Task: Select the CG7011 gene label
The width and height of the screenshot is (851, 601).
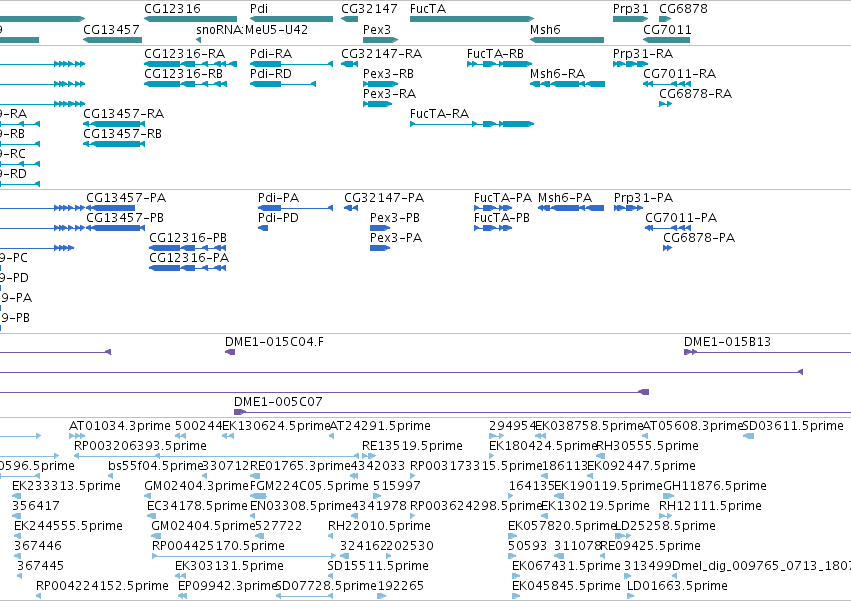Action: tap(667, 29)
